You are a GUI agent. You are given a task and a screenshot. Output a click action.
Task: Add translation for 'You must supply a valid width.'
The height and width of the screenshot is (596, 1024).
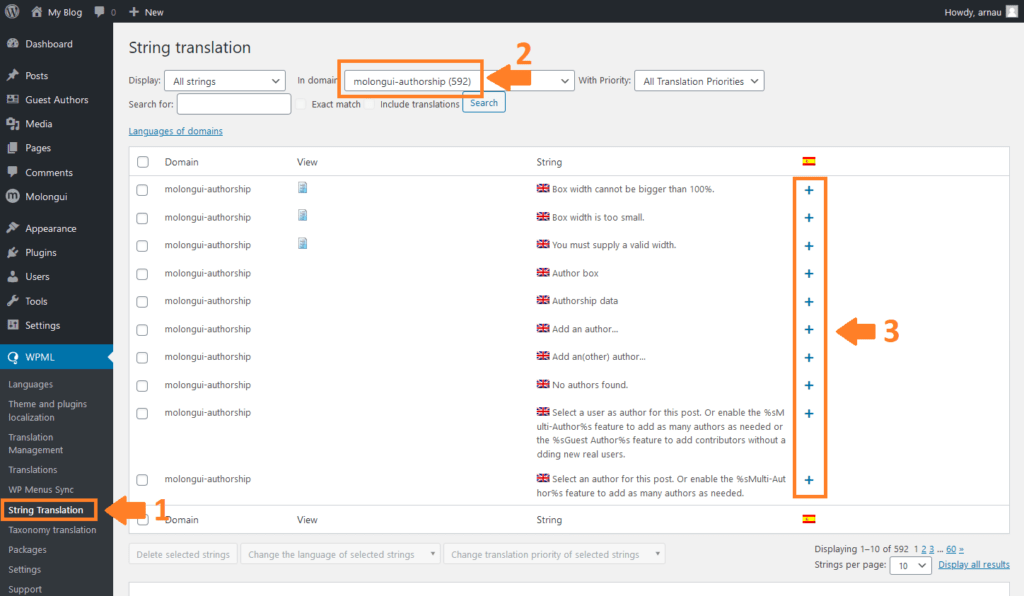tap(808, 246)
